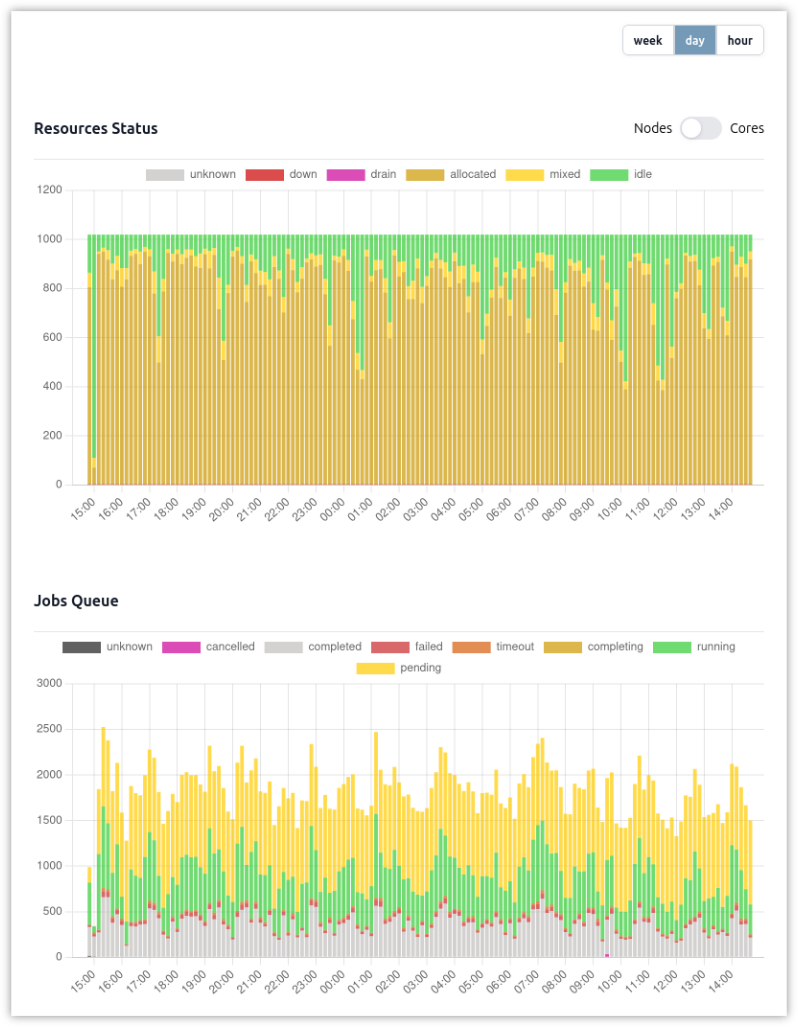Toggle the cancelled legend swatch
Viewport: 798px width, 1027px height.
point(181,647)
